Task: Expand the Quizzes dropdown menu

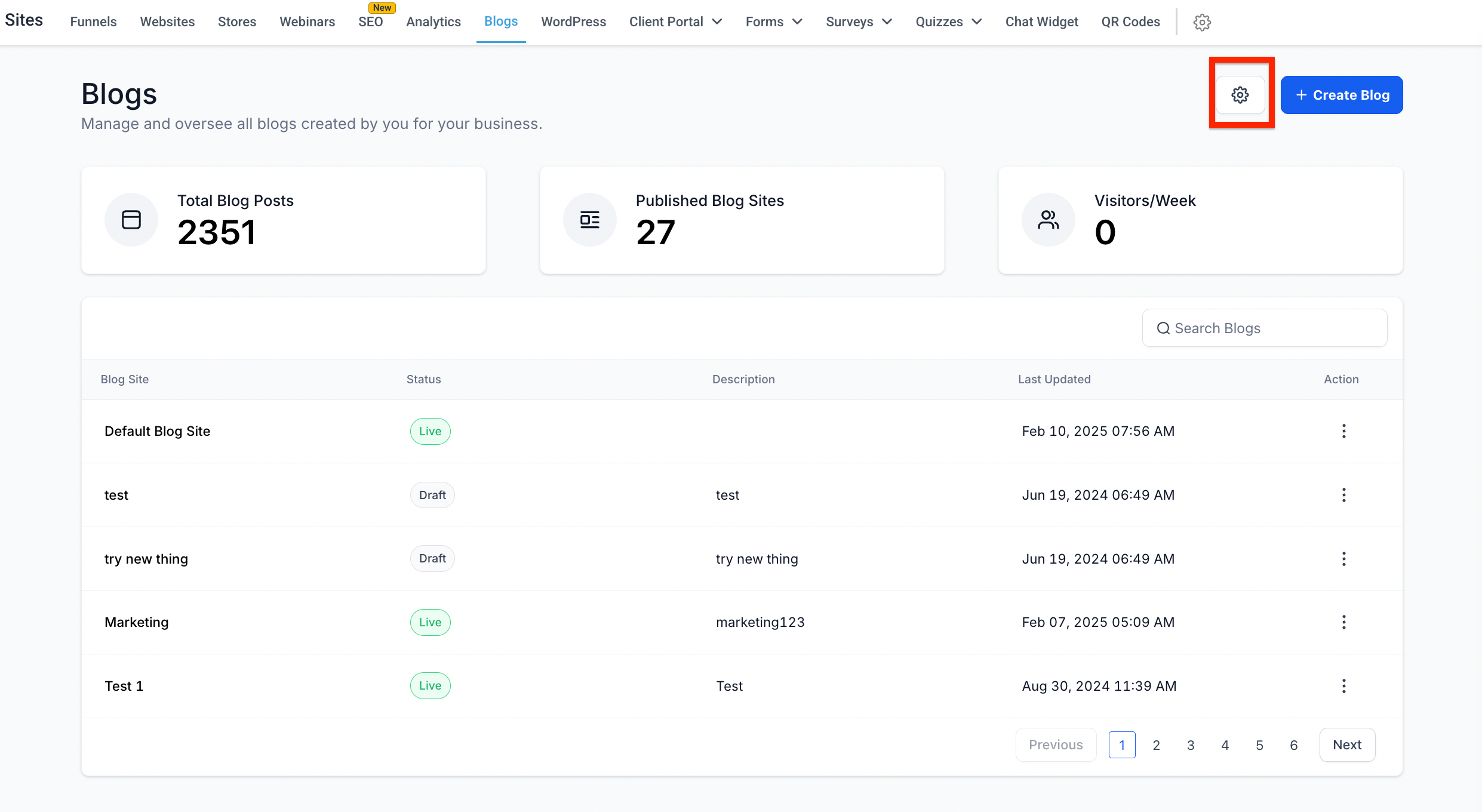Action: tap(948, 22)
